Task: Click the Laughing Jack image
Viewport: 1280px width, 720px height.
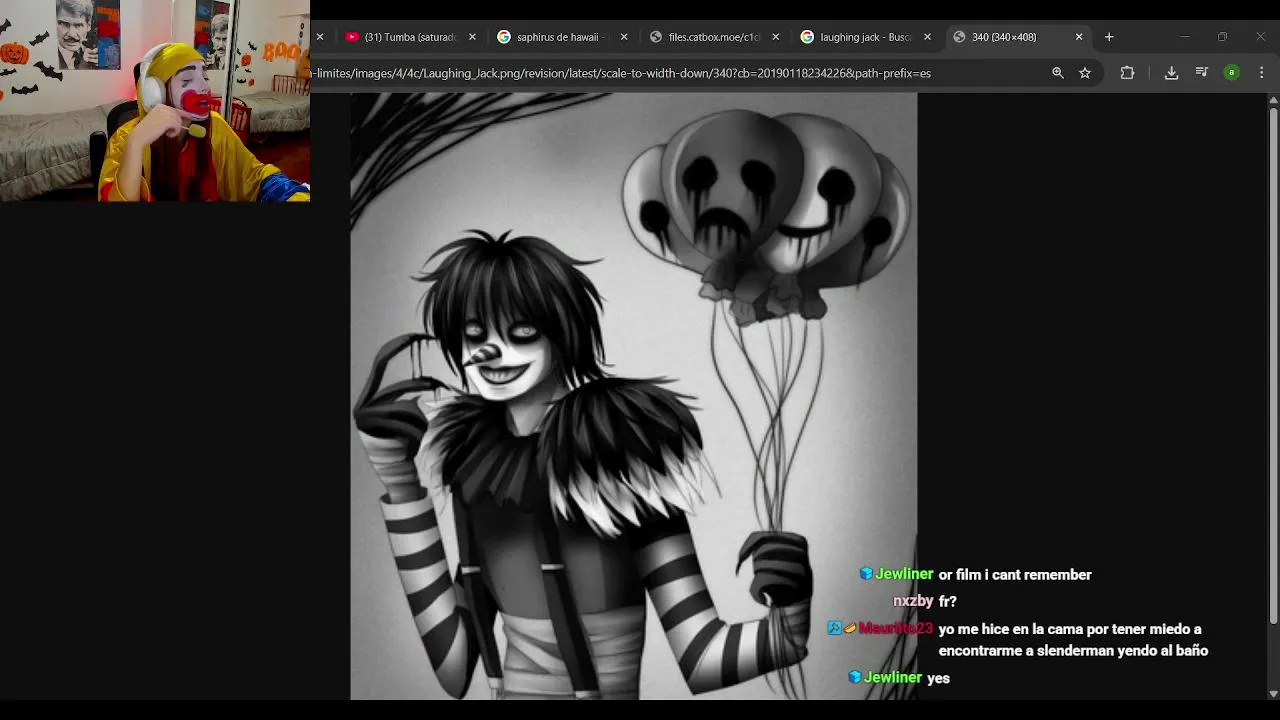Action: pyautogui.click(x=633, y=396)
